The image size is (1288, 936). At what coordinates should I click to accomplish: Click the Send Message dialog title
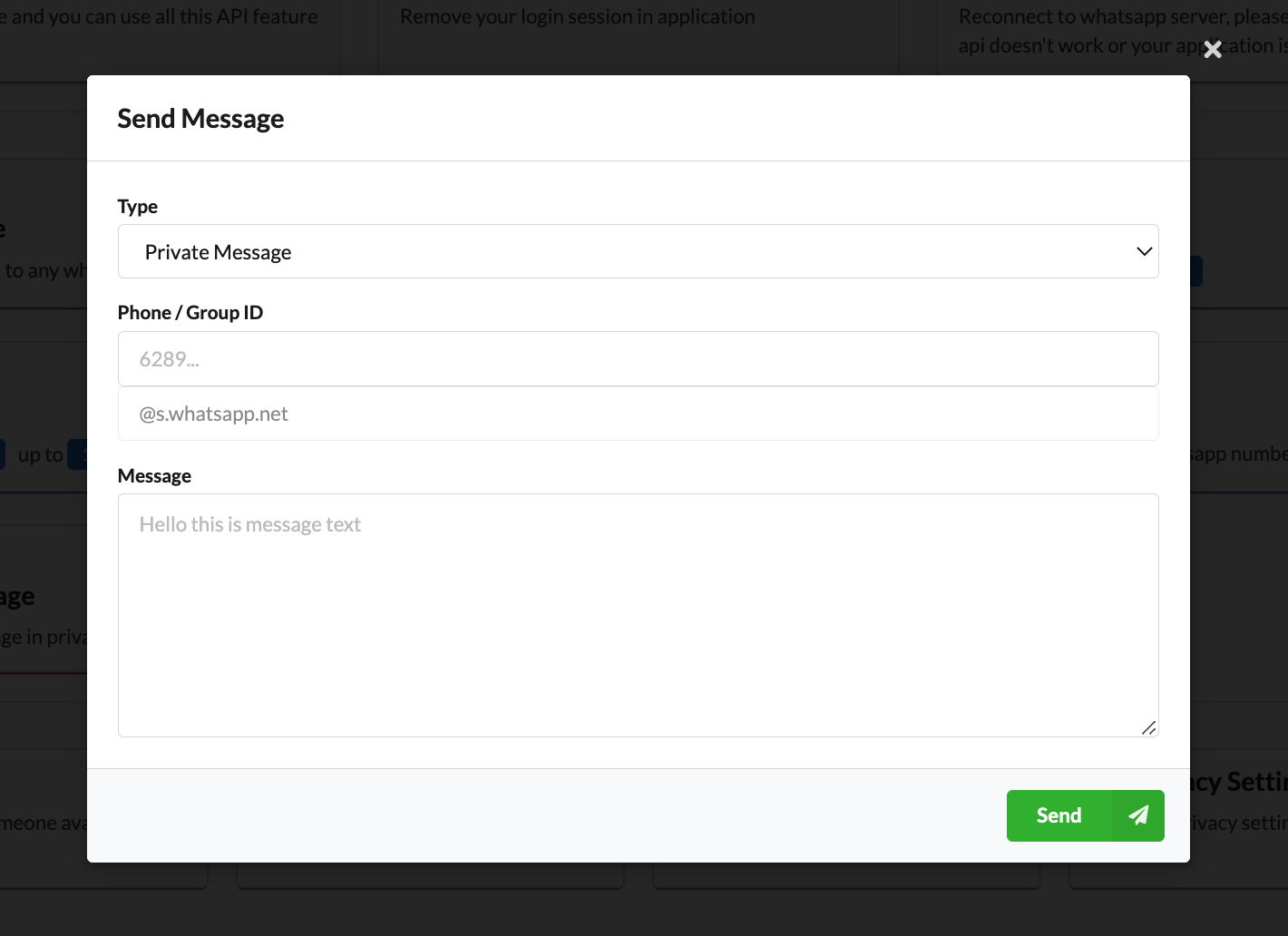pyautogui.click(x=200, y=119)
